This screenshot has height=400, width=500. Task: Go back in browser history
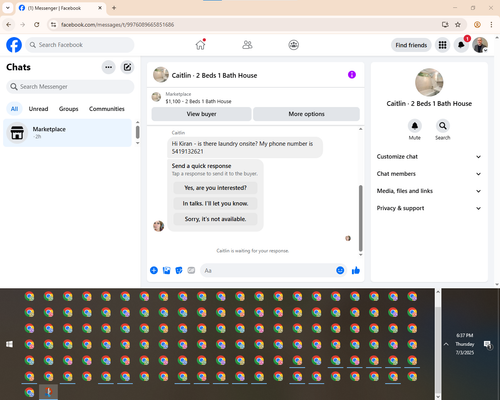(x=9, y=25)
